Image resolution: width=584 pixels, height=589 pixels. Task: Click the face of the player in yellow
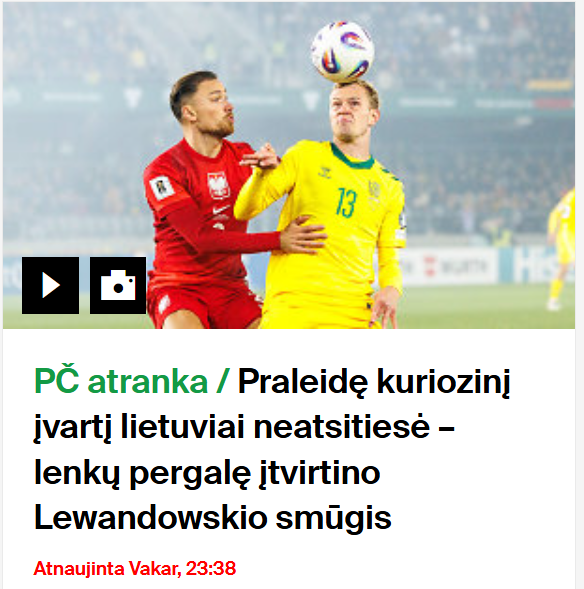[x=350, y=113]
